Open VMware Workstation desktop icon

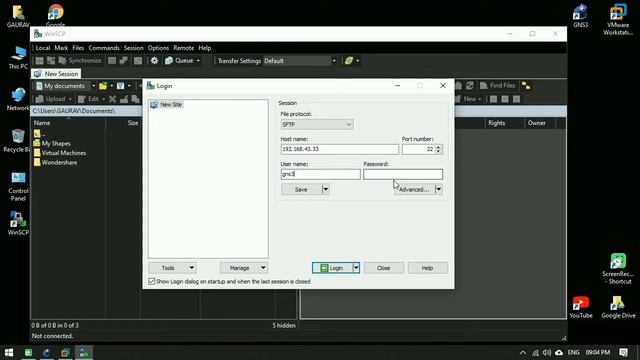click(x=618, y=20)
